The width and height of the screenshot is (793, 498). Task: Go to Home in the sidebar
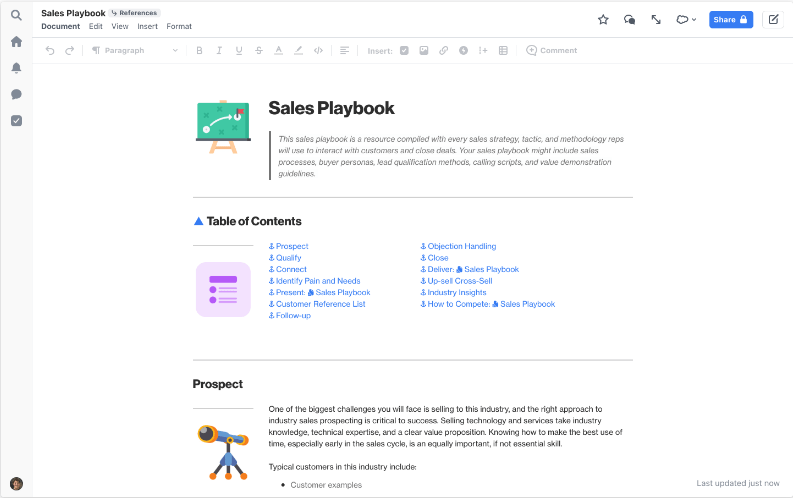(16, 41)
